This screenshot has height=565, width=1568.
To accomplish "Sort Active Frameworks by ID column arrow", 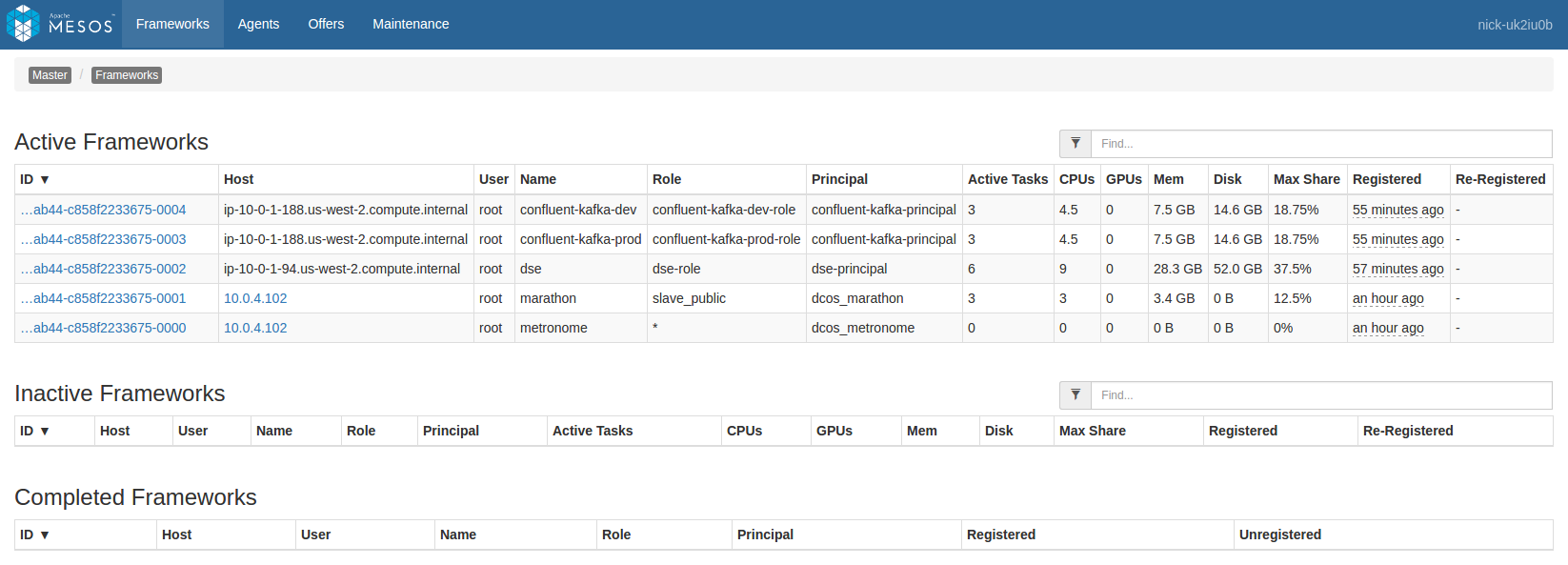I will pyautogui.click(x=44, y=179).
